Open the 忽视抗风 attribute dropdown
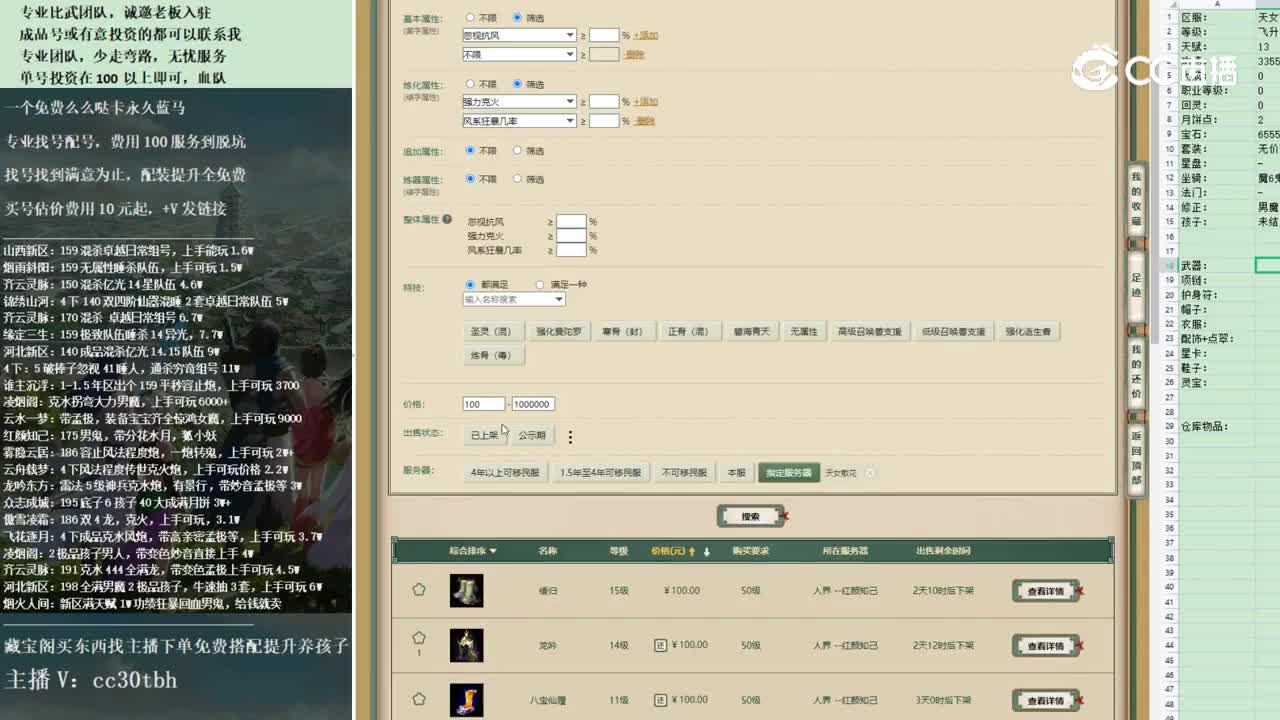The height and width of the screenshot is (720, 1280). (x=519, y=34)
